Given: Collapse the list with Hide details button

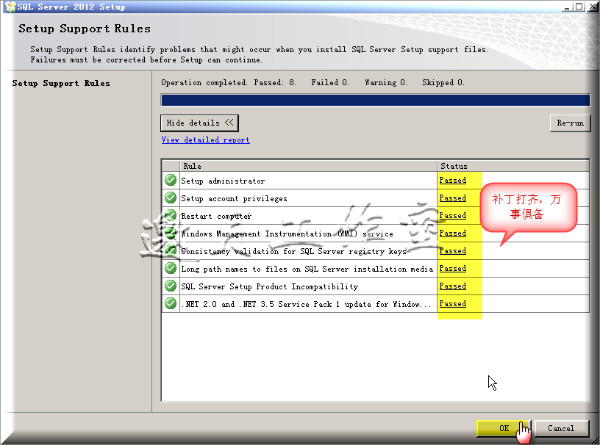Looking at the screenshot, I should 199,123.
